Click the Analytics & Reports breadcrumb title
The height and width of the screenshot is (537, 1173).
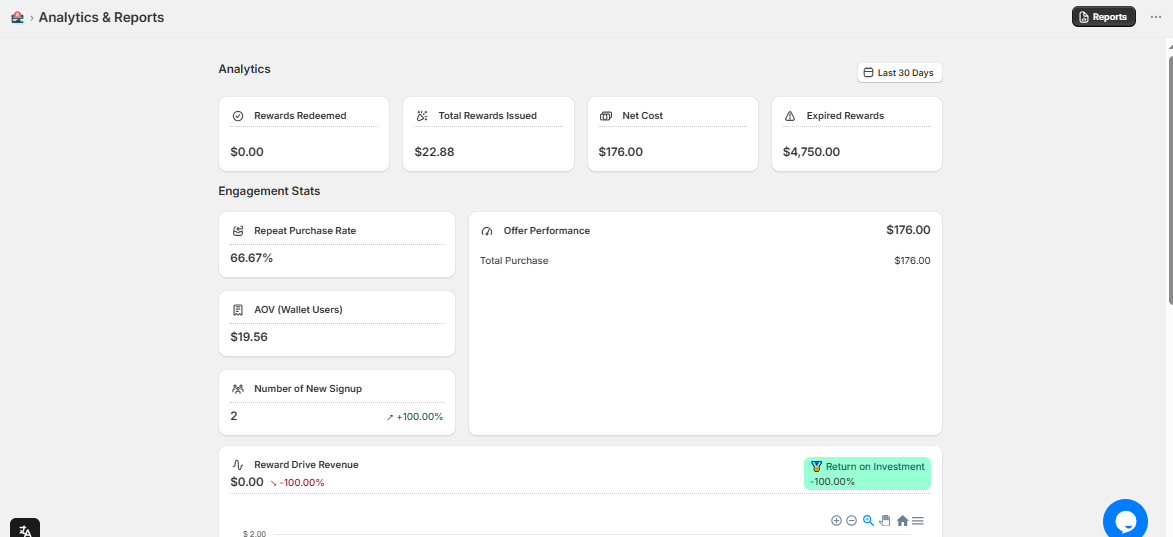point(101,17)
